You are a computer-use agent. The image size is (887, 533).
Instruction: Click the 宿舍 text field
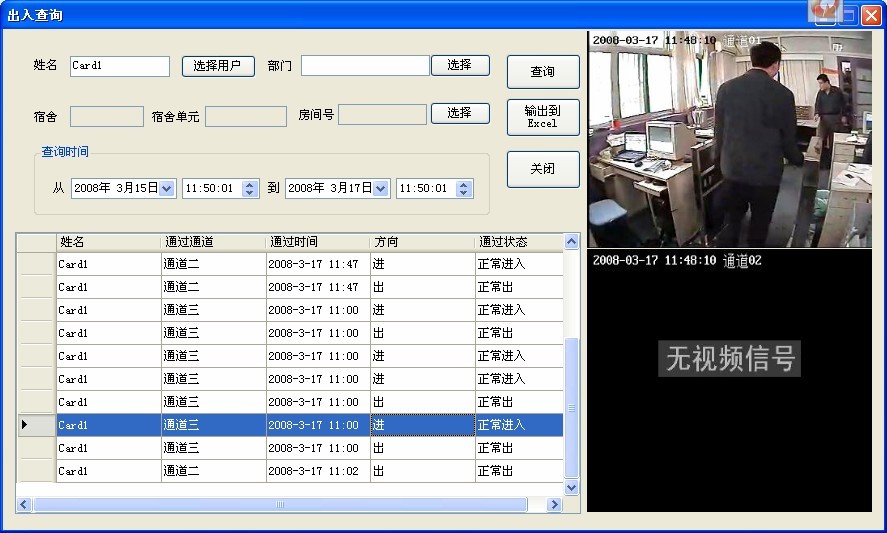pos(106,117)
